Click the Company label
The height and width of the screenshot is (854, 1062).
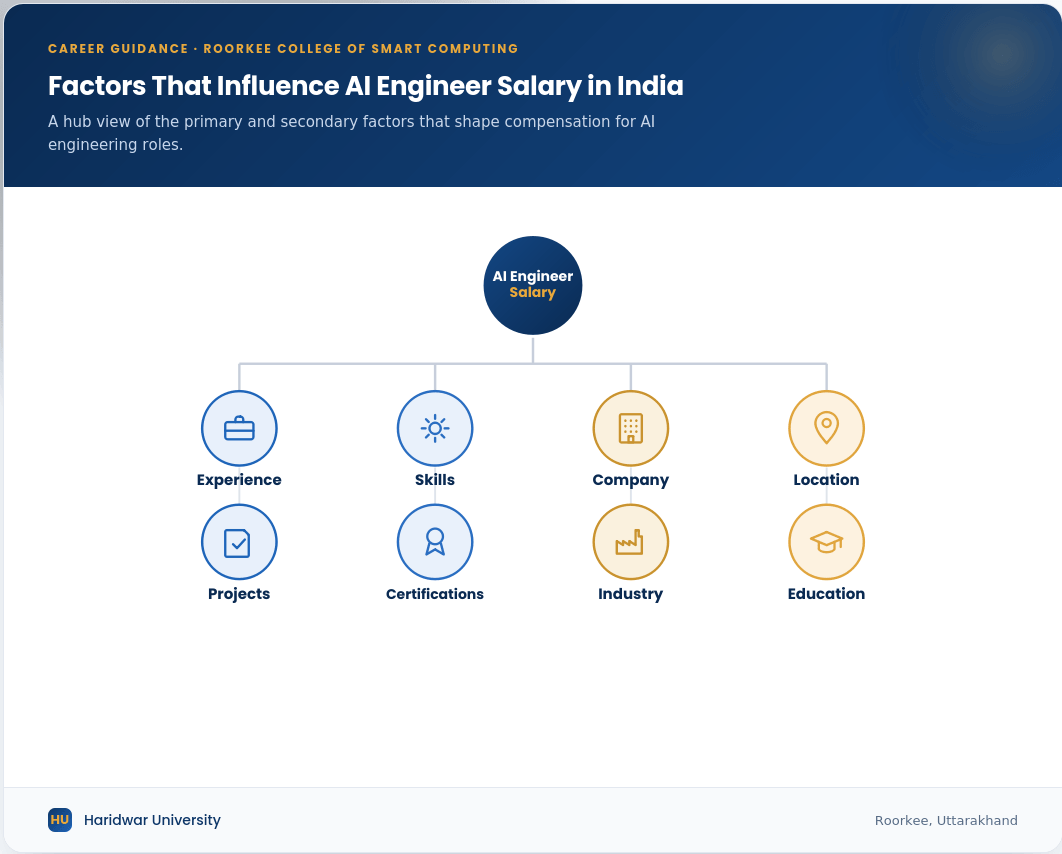pos(631,480)
